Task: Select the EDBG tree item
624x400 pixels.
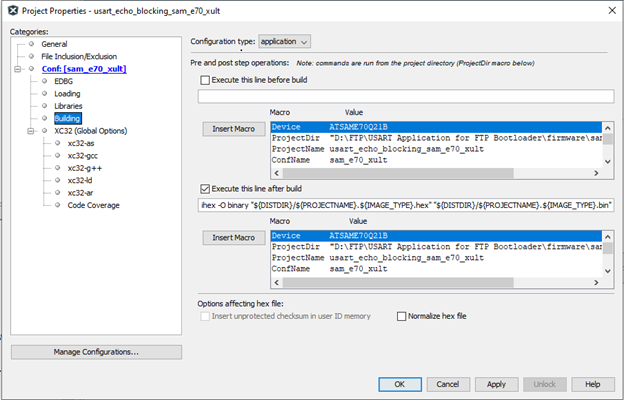Action: pyautogui.click(x=63, y=81)
